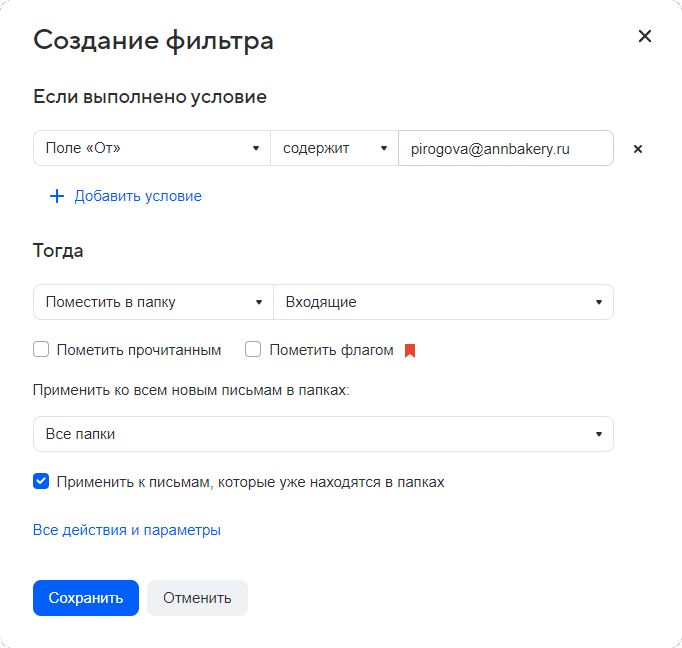Click the arrow icon in the содержит selector
This screenshot has width=682, height=648.
tap(383, 149)
